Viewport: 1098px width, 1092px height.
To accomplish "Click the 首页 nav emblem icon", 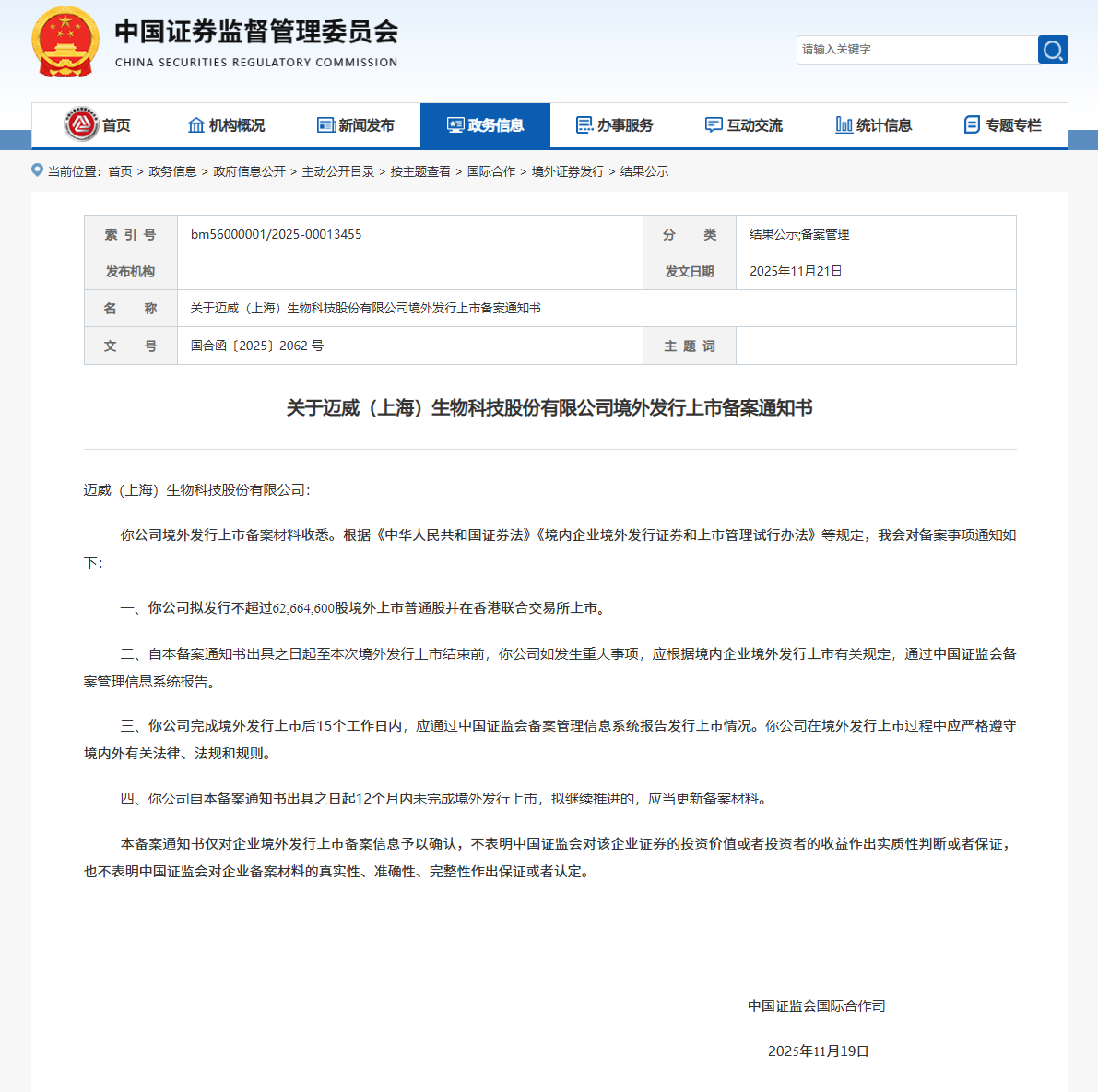I will click(81, 124).
